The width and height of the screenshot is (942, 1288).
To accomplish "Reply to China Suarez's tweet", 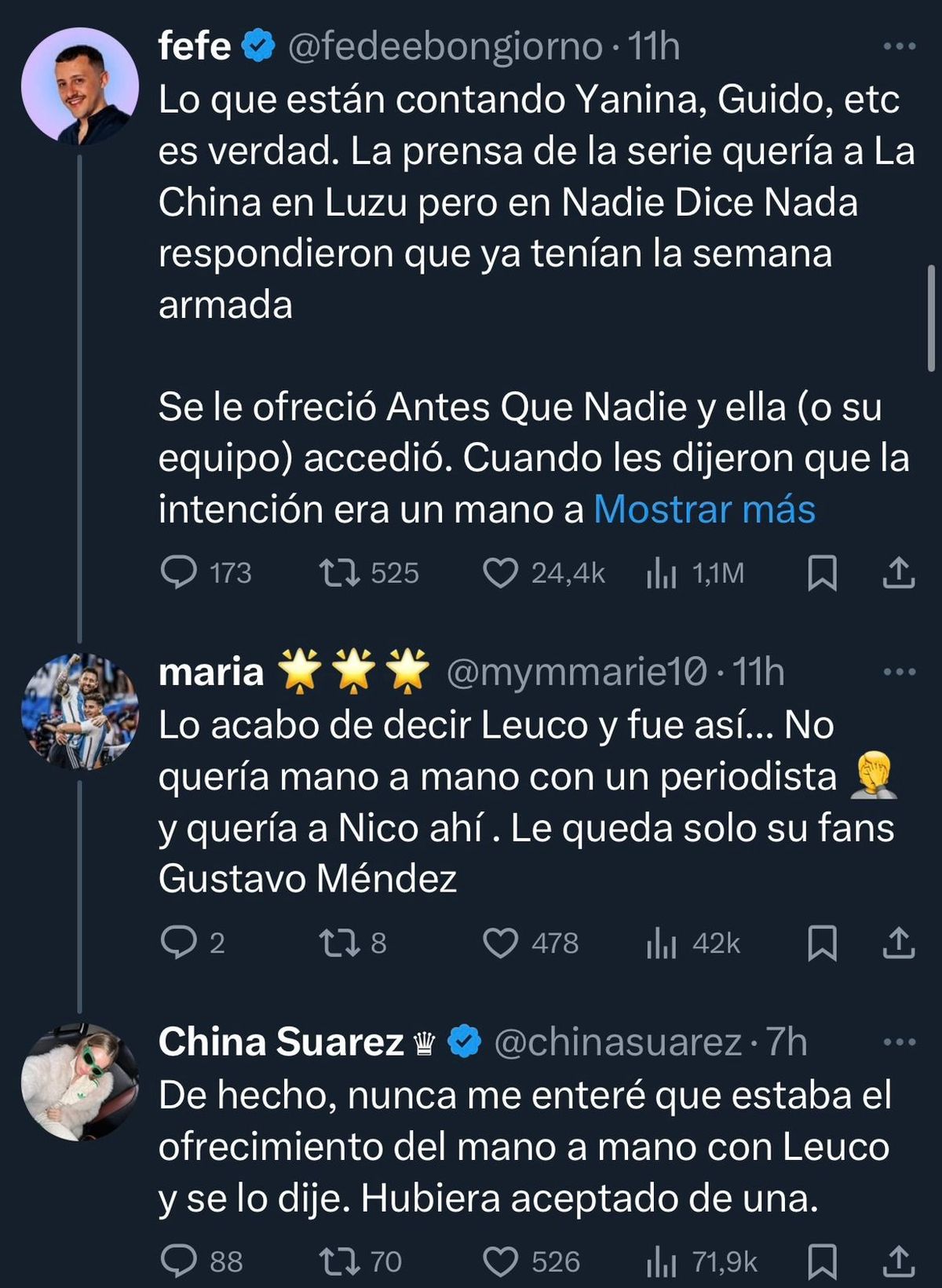I will point(179,1261).
